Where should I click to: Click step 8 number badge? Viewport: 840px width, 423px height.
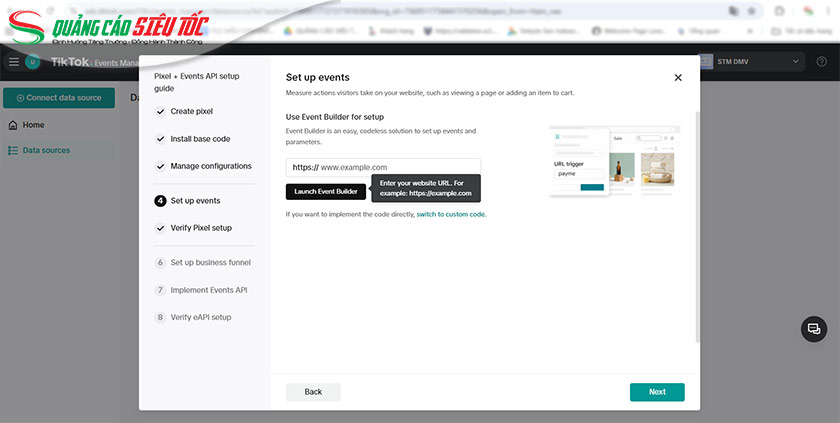(x=160, y=318)
